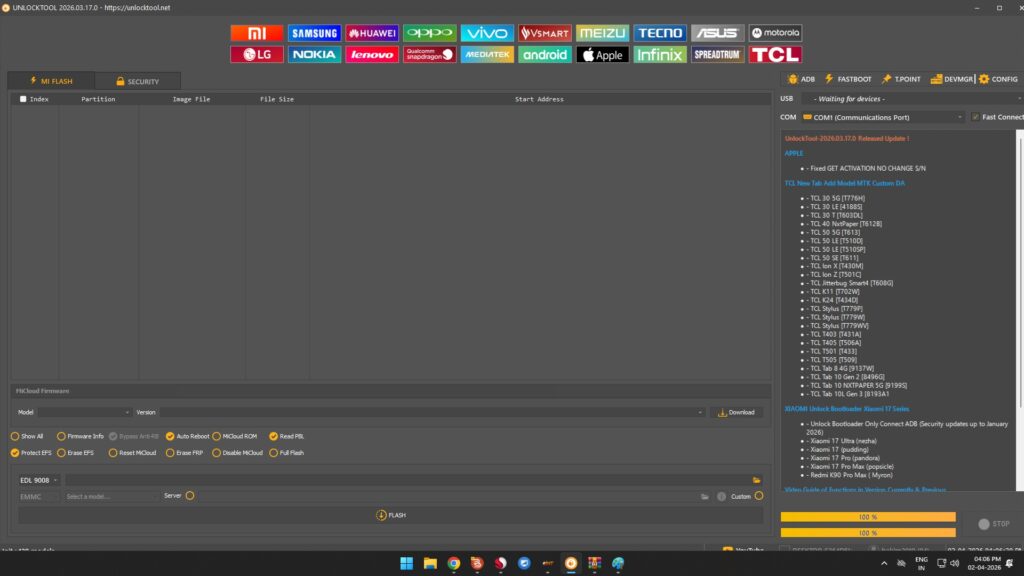Open Windows Start menu

click(x=406, y=563)
